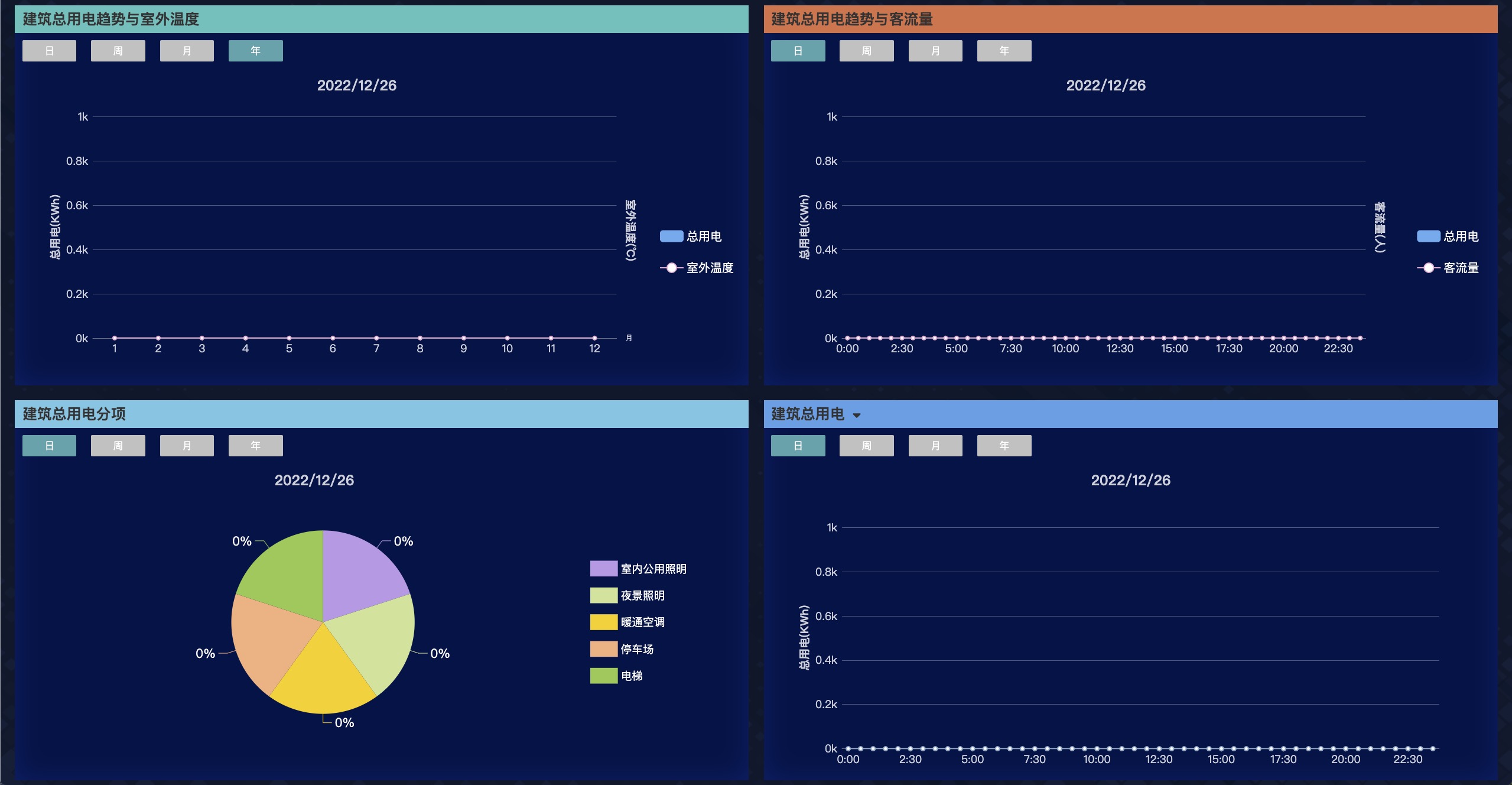
Task: Select 周 tab in 建筑总用电 dropdown panel
Action: (x=867, y=446)
